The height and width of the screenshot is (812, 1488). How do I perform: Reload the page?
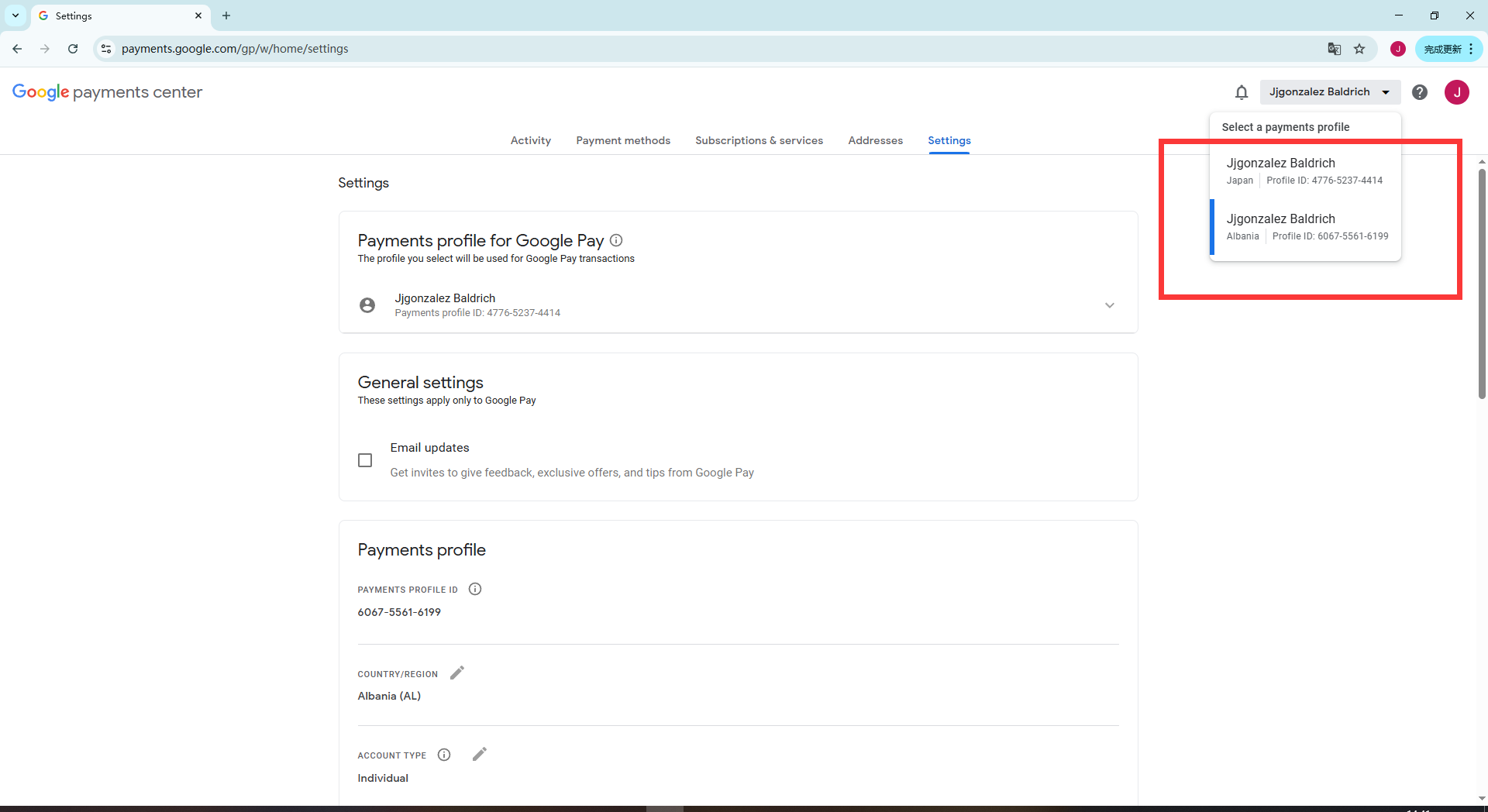pyautogui.click(x=73, y=49)
